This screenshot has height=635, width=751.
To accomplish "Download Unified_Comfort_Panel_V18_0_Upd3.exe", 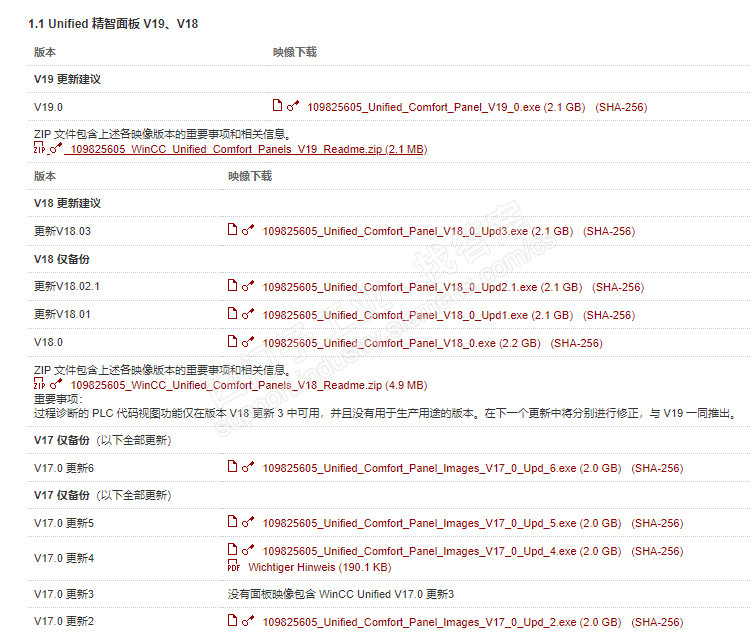I will coord(418,231).
